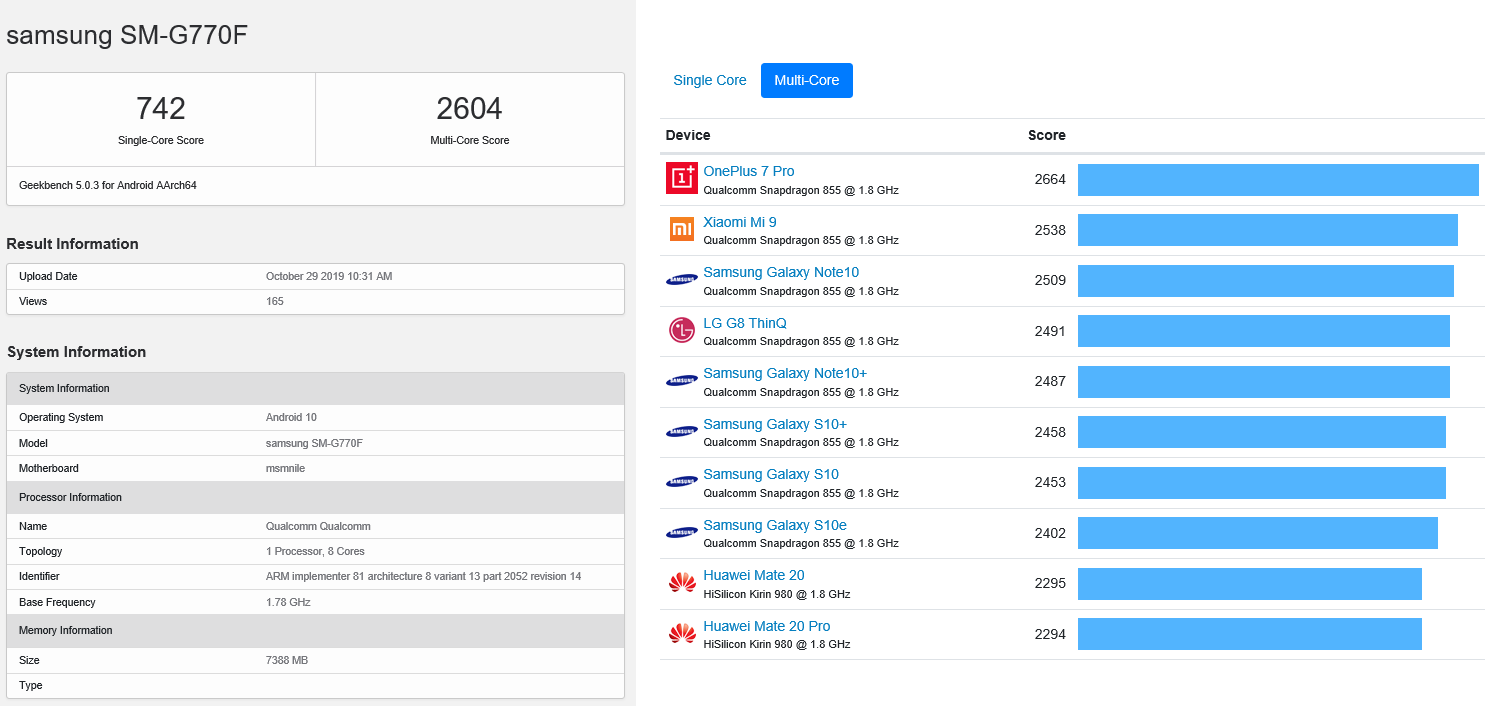Open the Samsung Galaxy Note10 link
The height and width of the screenshot is (706, 1510).
(781, 272)
